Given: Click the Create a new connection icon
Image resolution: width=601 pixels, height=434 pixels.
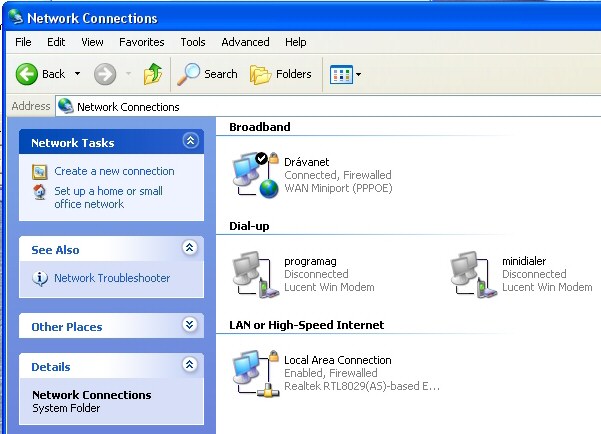Looking at the screenshot, I should point(39,171).
